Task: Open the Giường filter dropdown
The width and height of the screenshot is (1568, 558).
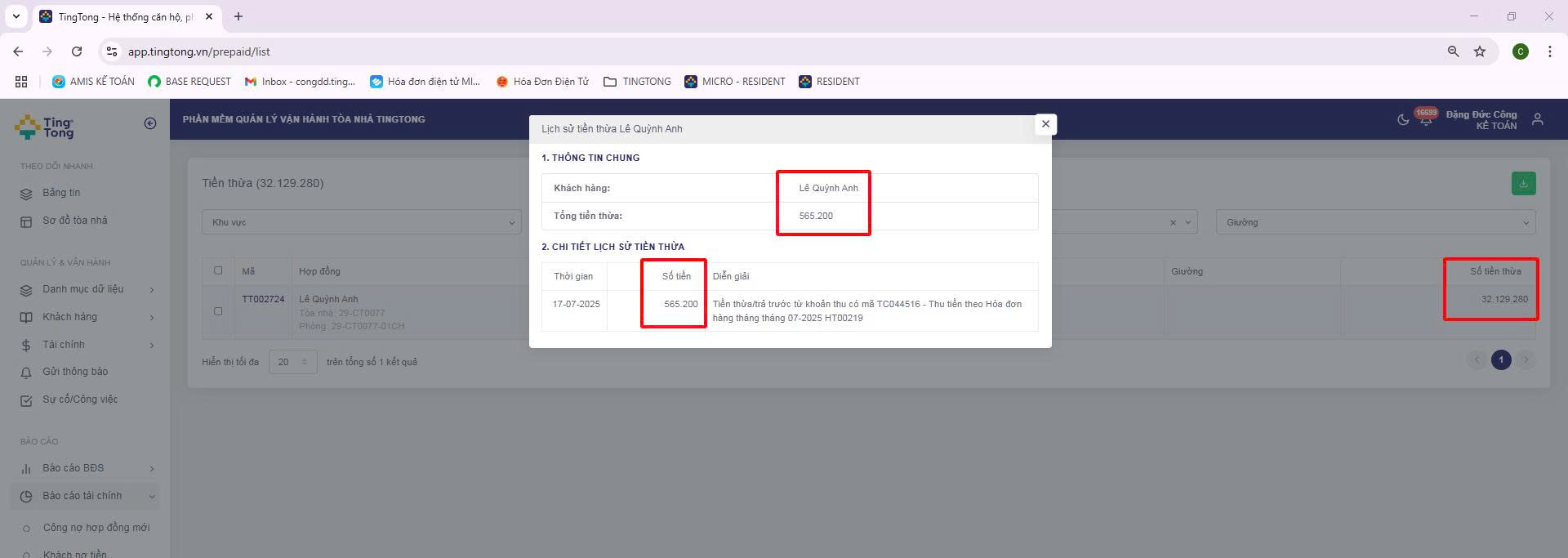Action: click(1375, 222)
